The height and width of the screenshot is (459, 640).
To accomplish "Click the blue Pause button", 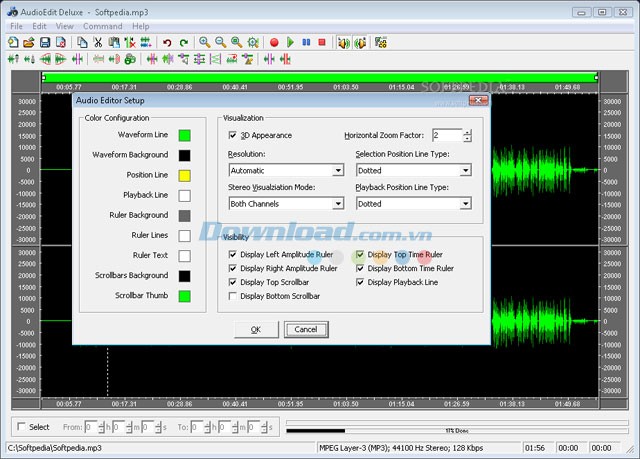I will click(x=306, y=43).
